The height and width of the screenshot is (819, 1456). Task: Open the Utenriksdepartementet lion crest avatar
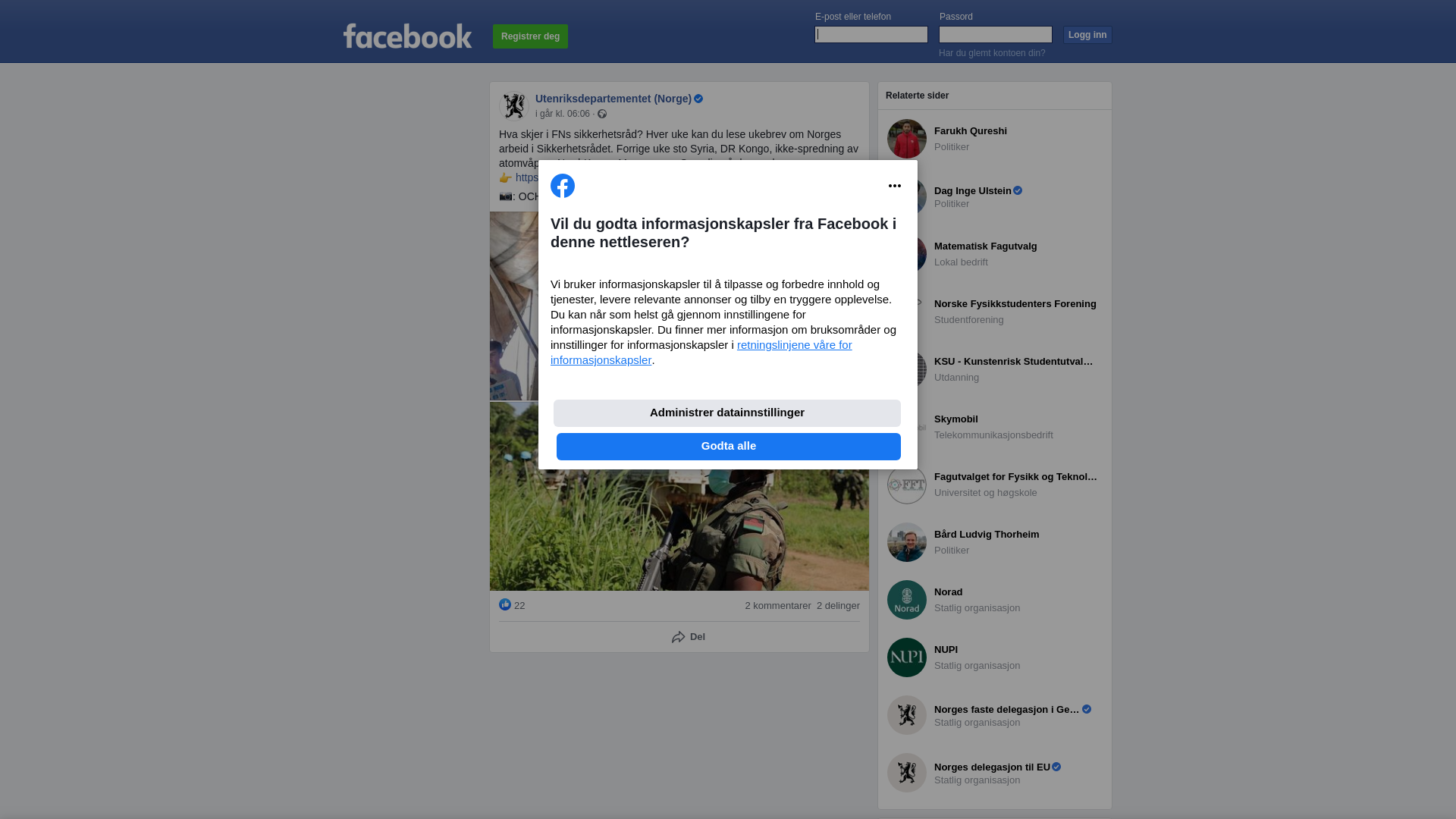[x=514, y=105]
